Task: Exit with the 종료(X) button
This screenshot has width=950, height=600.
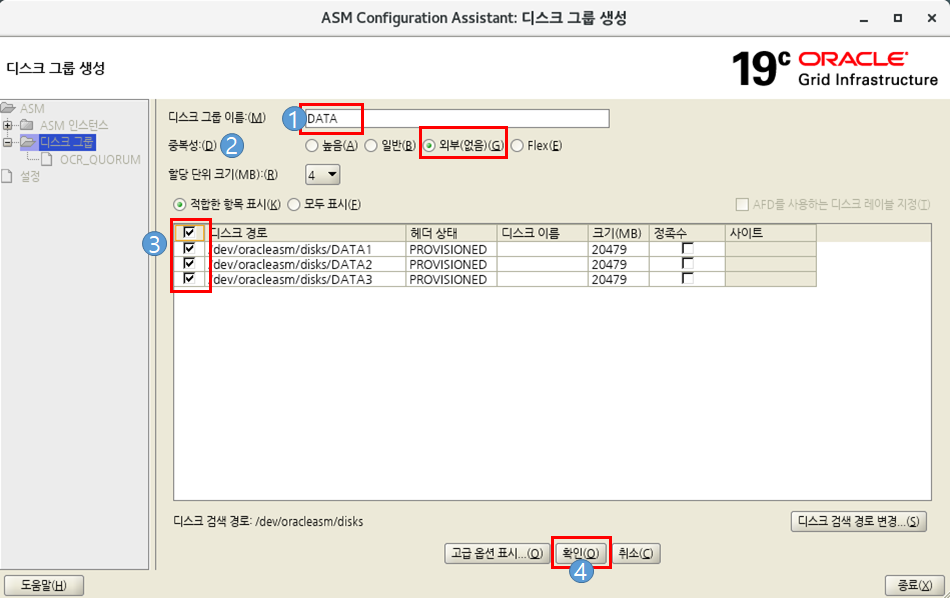Action: tap(914, 585)
